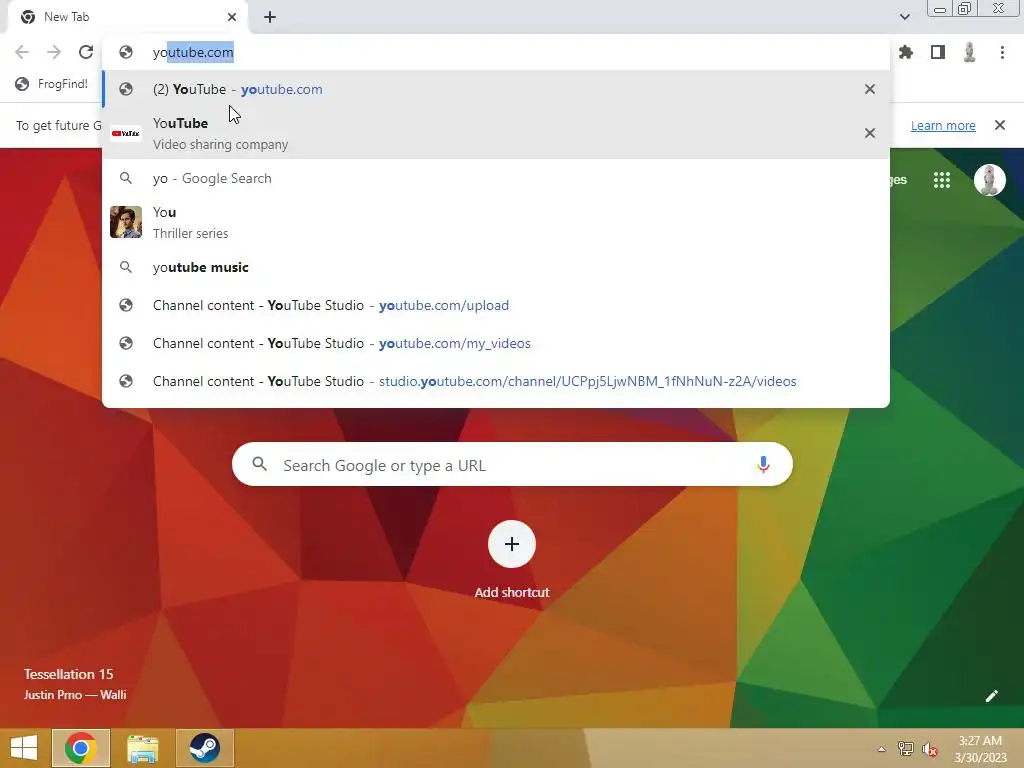Click the Search Google or type a URL box
Image resolution: width=1024 pixels, height=768 pixels.
512,464
